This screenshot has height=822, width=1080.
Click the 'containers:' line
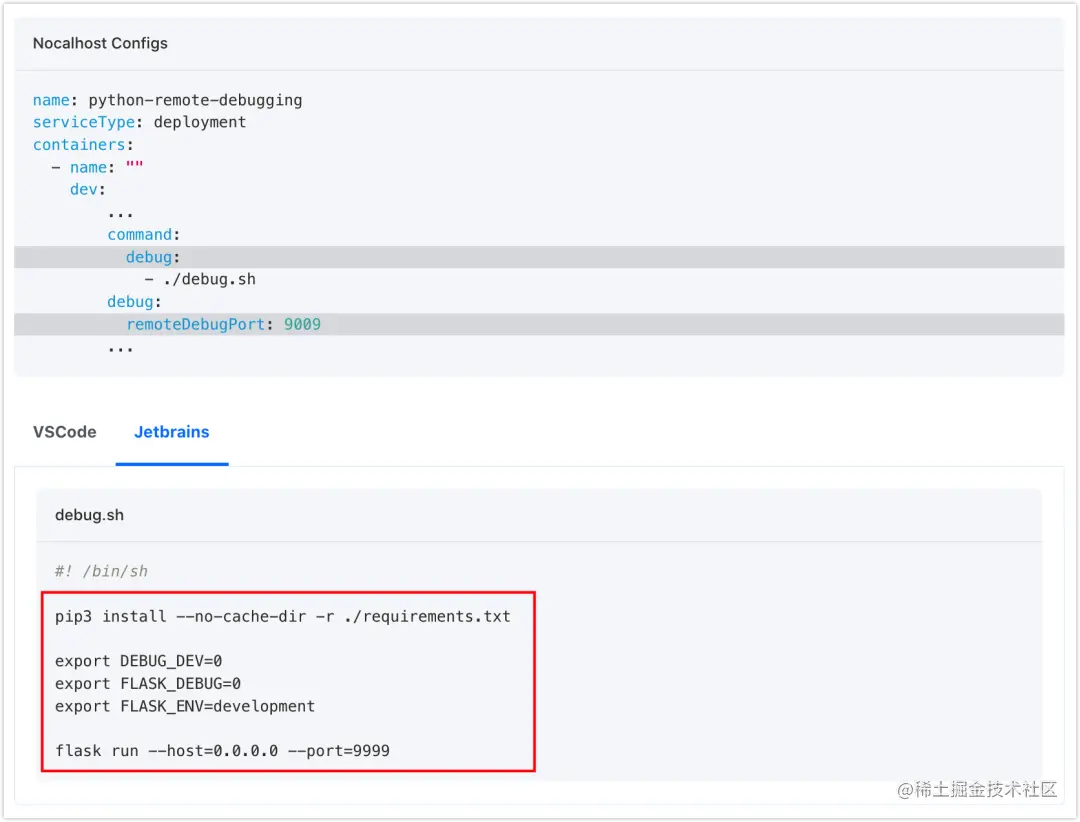click(x=83, y=145)
